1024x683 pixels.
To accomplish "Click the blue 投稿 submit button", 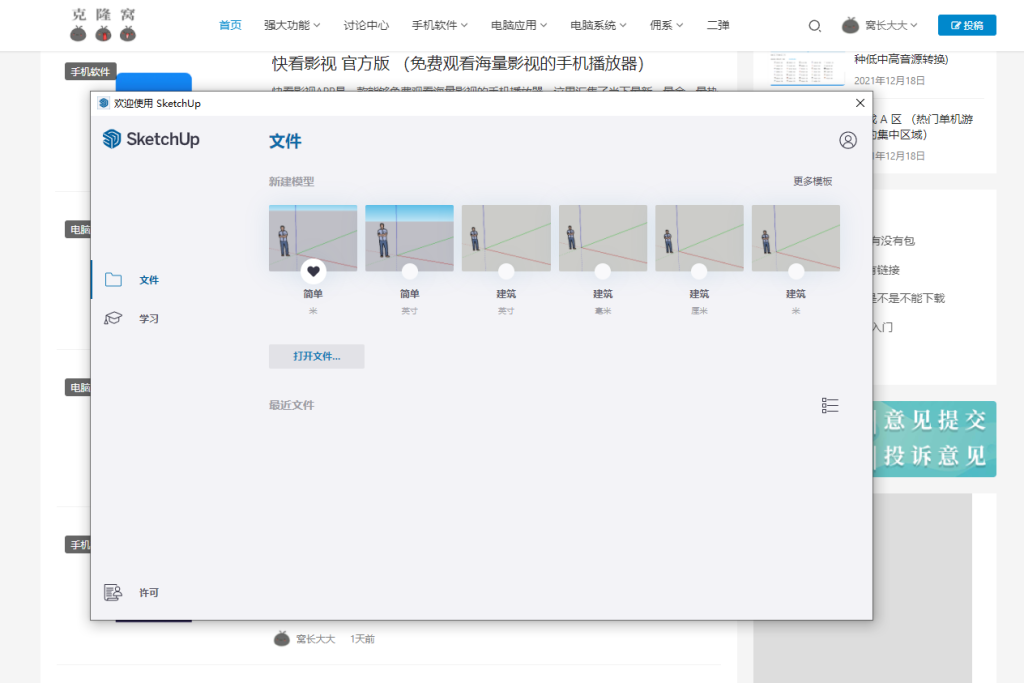I will point(966,25).
